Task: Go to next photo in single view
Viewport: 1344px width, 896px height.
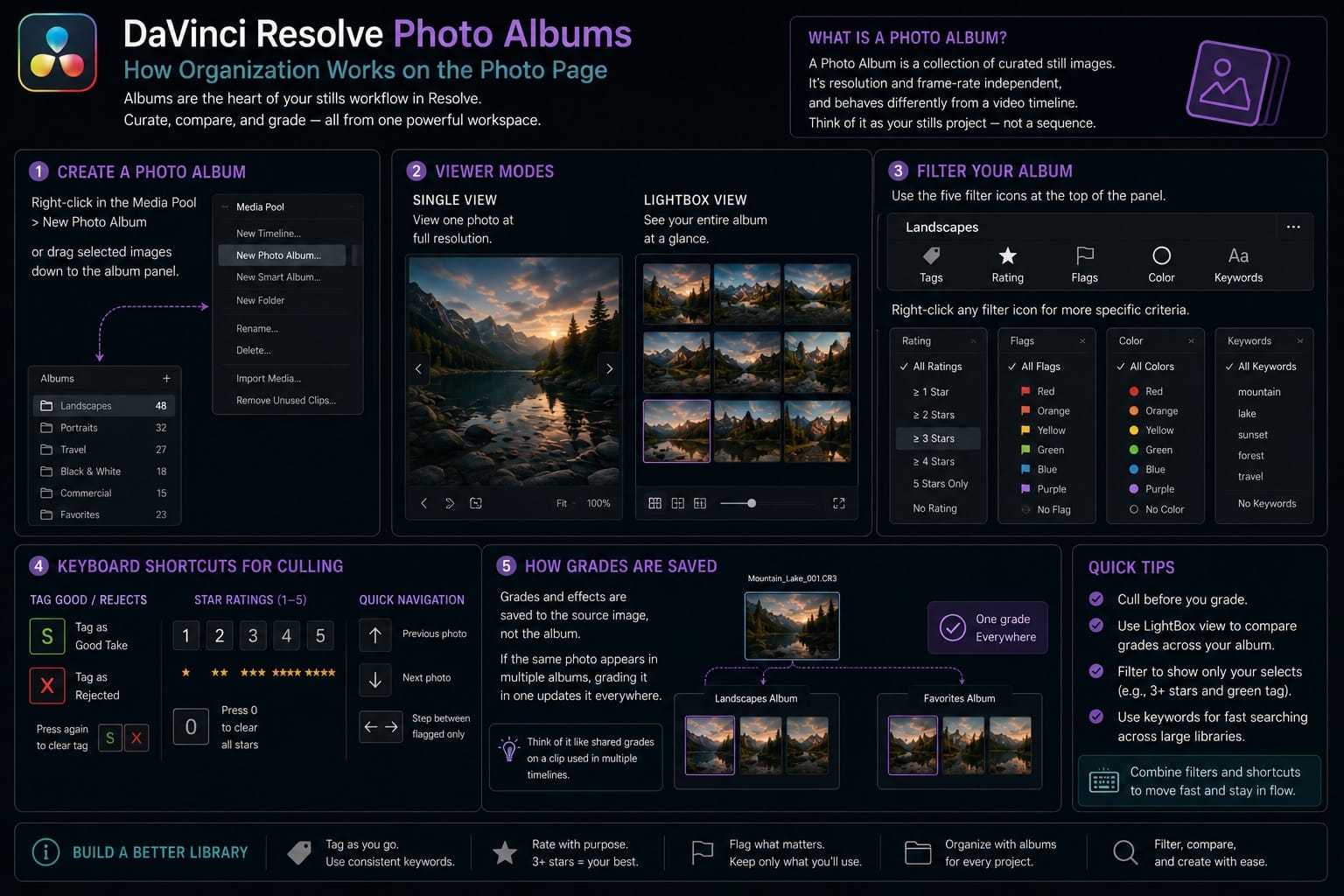Action: (610, 368)
